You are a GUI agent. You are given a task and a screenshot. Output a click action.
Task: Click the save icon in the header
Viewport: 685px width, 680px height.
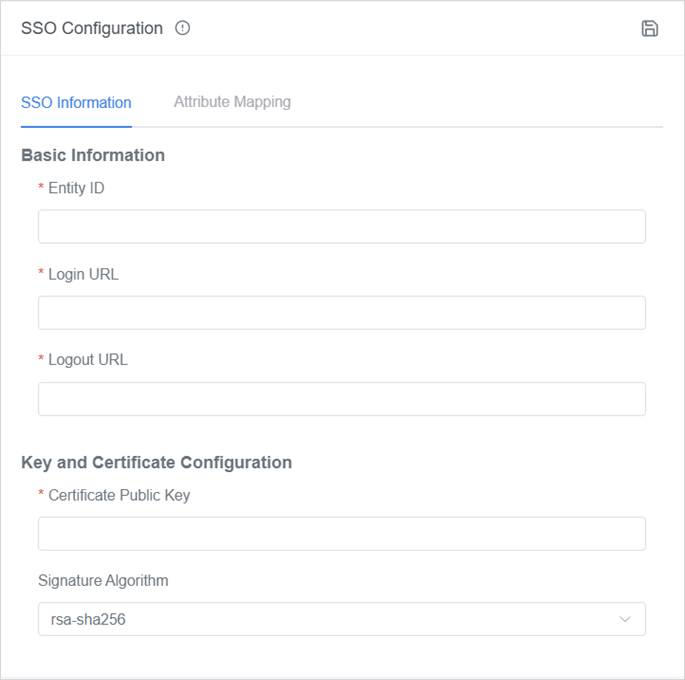click(x=649, y=28)
